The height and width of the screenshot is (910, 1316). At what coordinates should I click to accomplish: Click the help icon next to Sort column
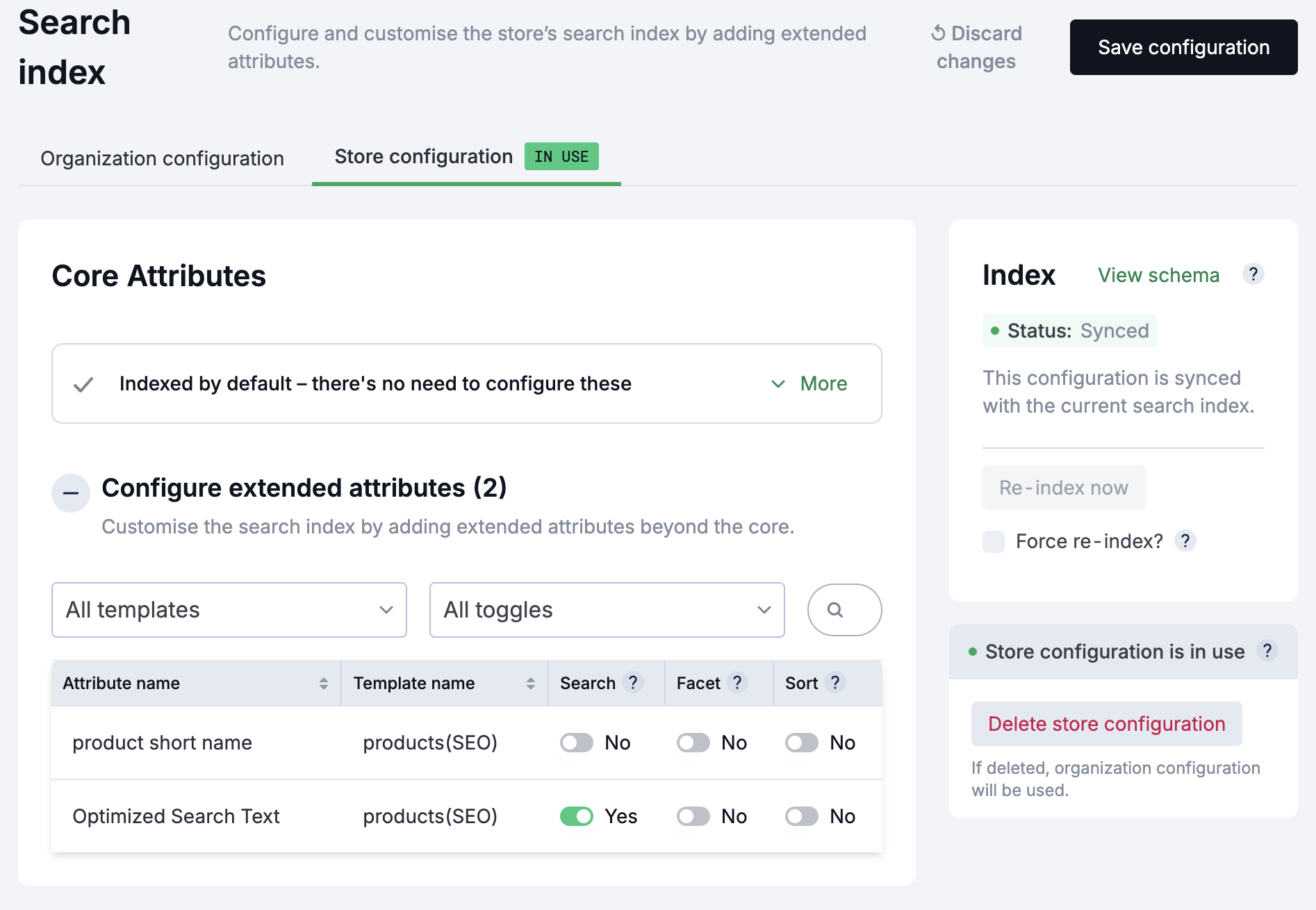pos(835,683)
